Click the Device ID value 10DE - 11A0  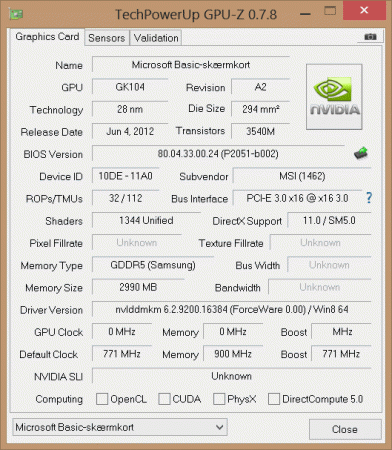click(x=126, y=176)
